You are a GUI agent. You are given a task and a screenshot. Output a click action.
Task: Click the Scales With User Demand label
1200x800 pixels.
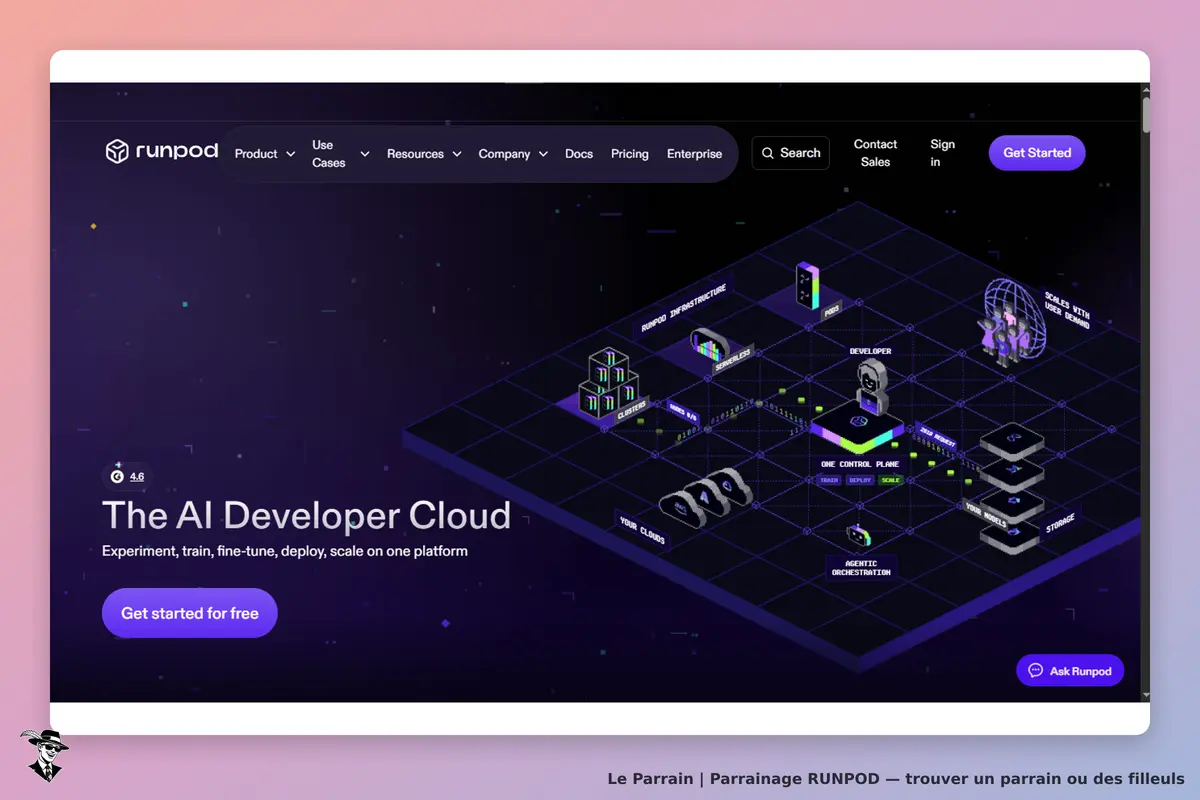pyautogui.click(x=1066, y=310)
